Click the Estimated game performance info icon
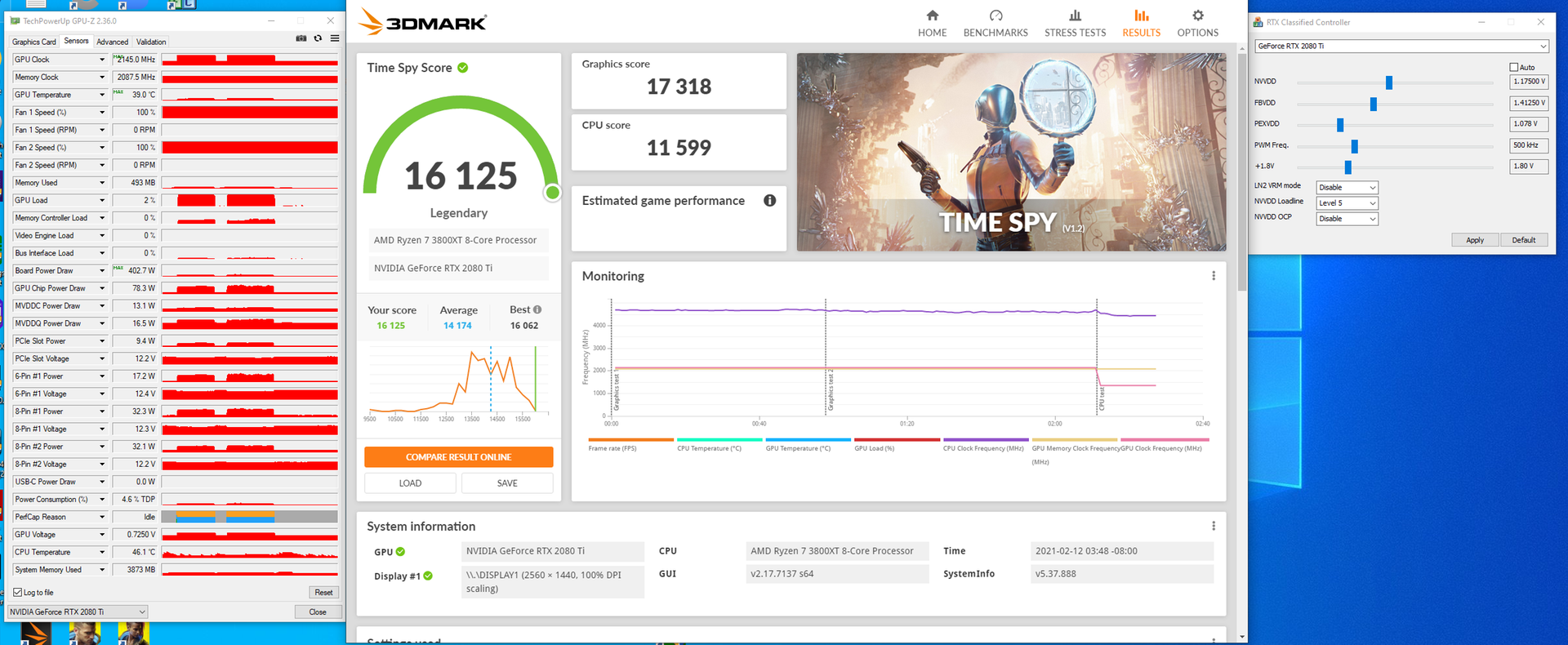Image resolution: width=1568 pixels, height=645 pixels. 769,201
